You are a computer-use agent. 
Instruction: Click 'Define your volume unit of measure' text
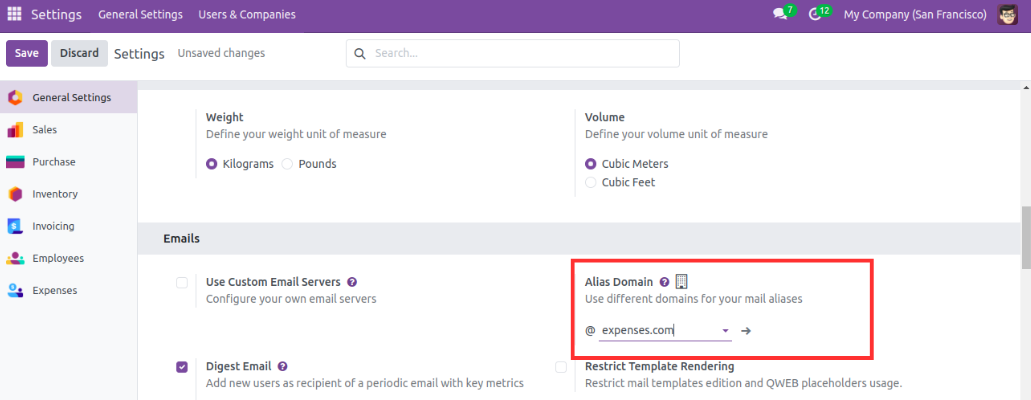coord(676,134)
